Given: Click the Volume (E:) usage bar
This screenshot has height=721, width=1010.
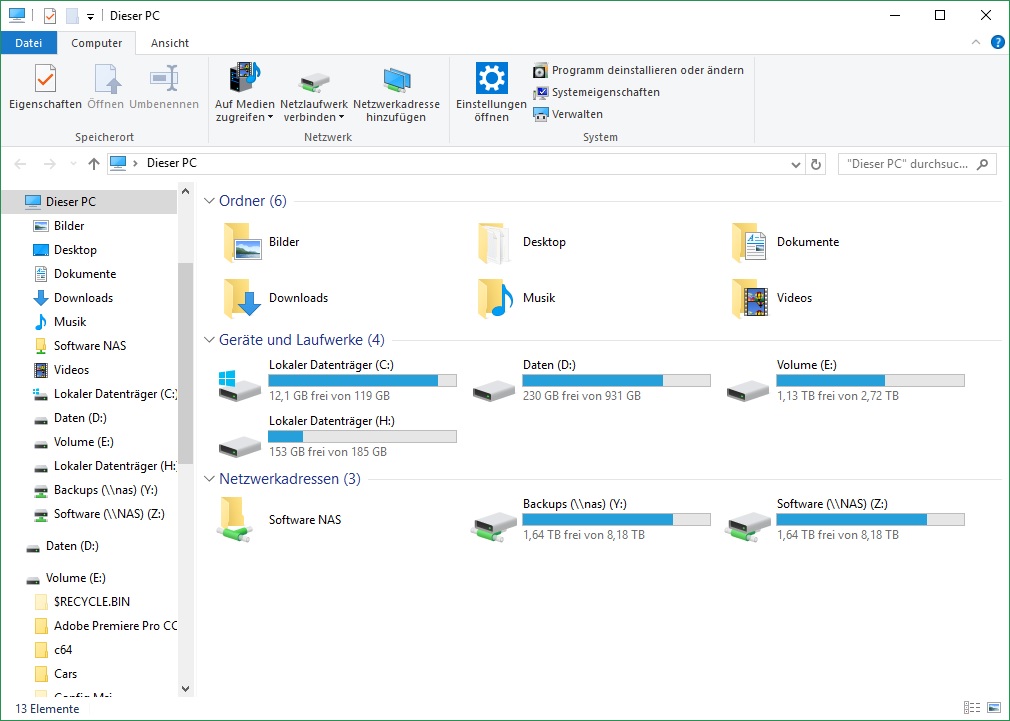Looking at the screenshot, I should coord(871,381).
